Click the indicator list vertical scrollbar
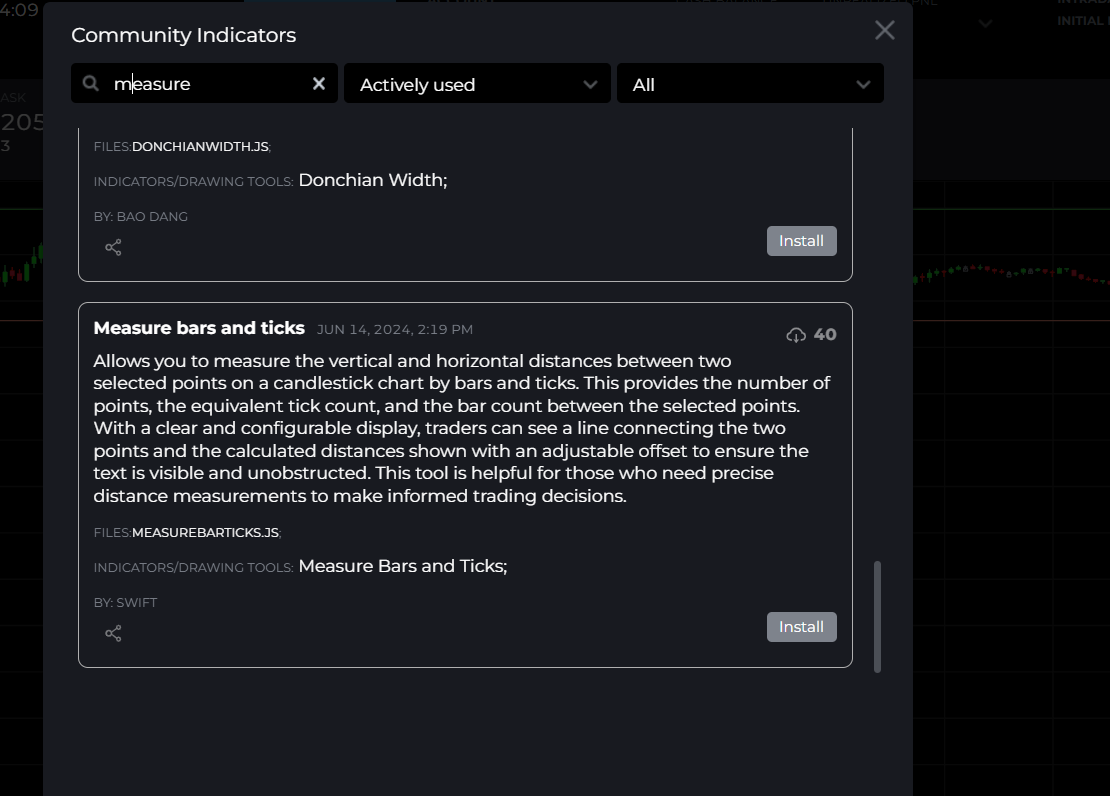 878,616
